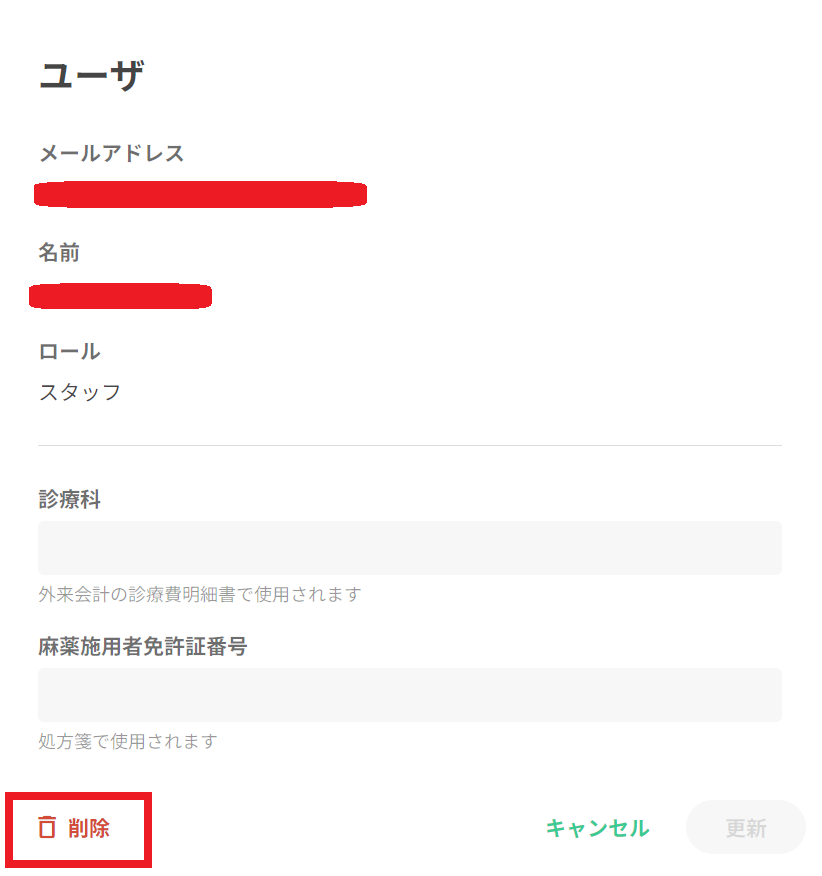The image size is (822, 876).
Task: Click the trash can delete icon
Action: tap(47, 827)
